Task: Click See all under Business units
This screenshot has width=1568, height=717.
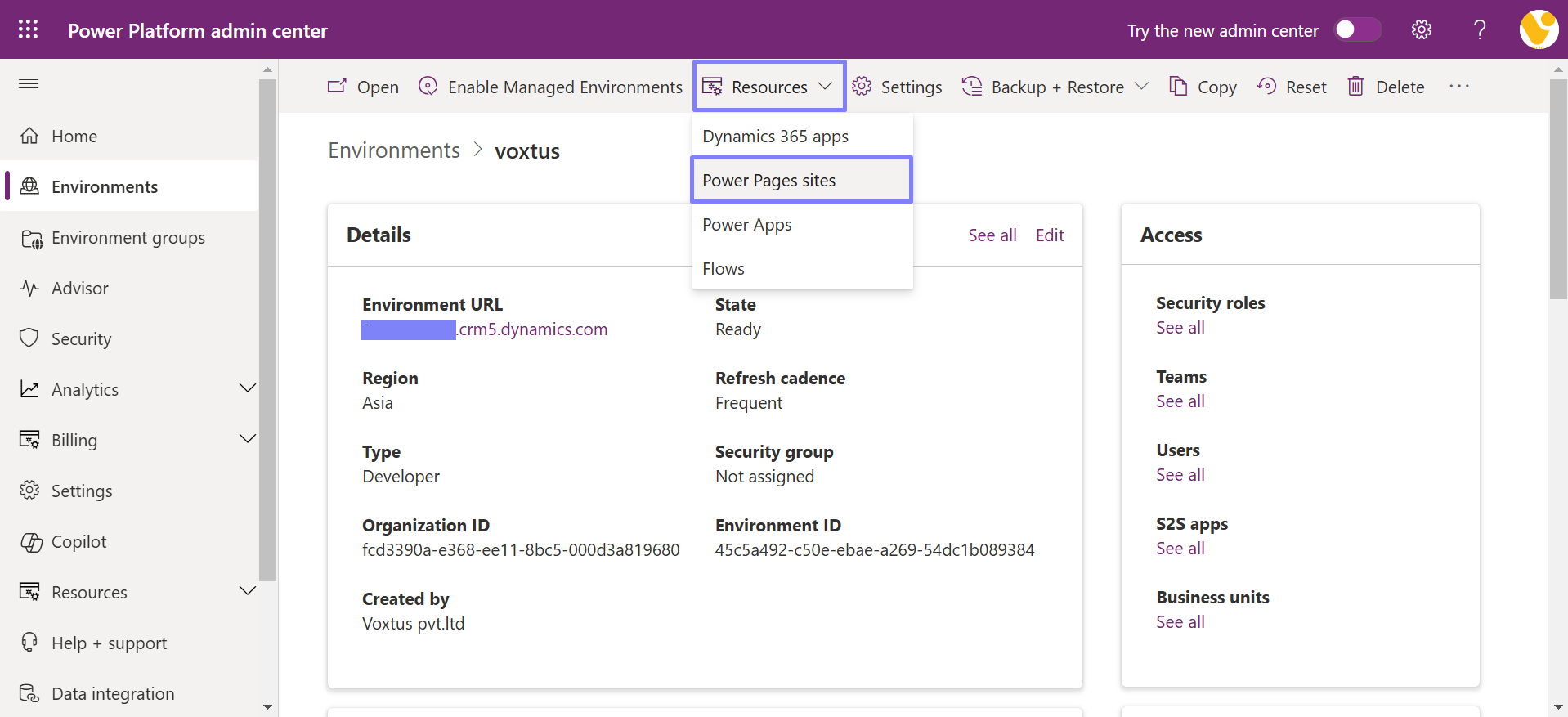Action: 1180,622
